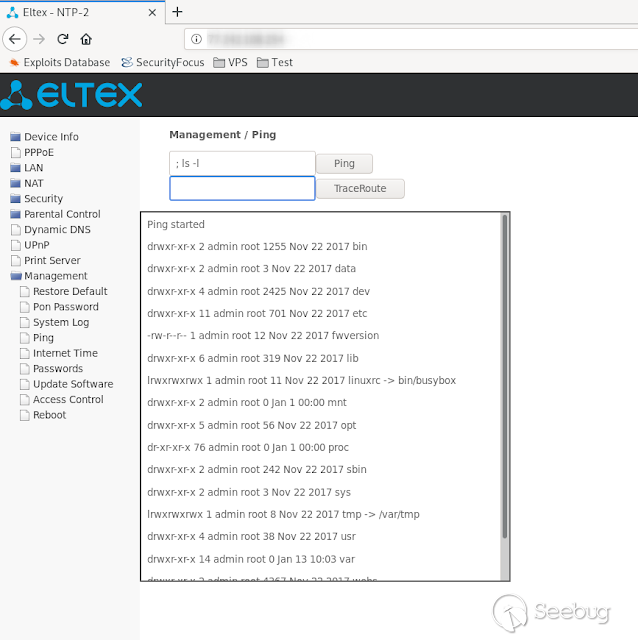Click the Ping button
The image size is (638, 640).
point(344,164)
